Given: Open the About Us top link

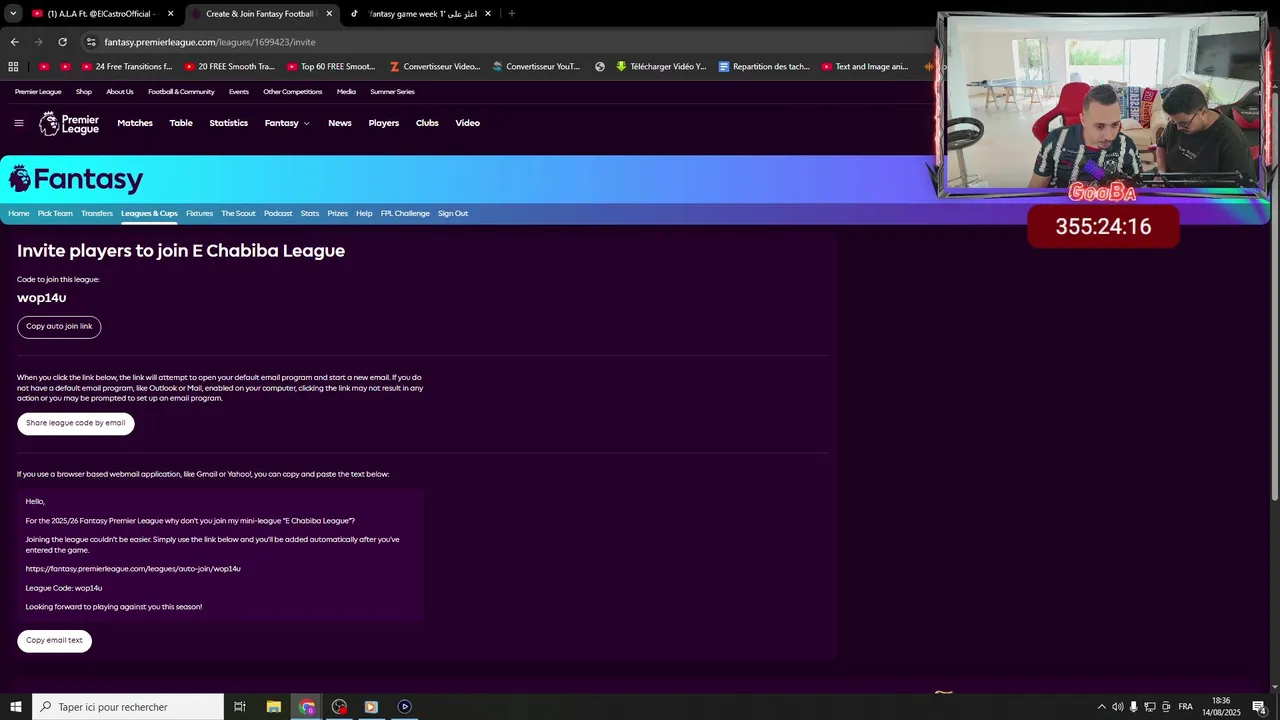Looking at the screenshot, I should point(120,92).
